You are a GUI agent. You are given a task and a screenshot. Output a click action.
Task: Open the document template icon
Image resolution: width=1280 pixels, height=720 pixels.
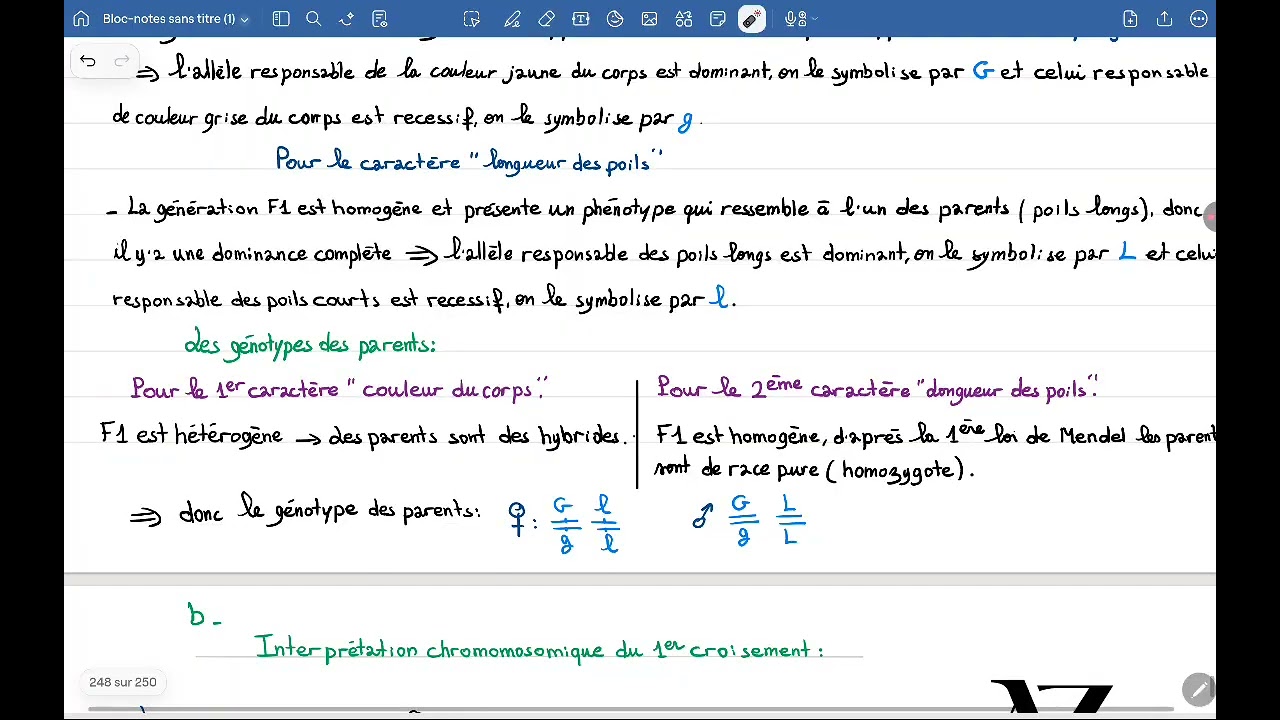click(379, 19)
